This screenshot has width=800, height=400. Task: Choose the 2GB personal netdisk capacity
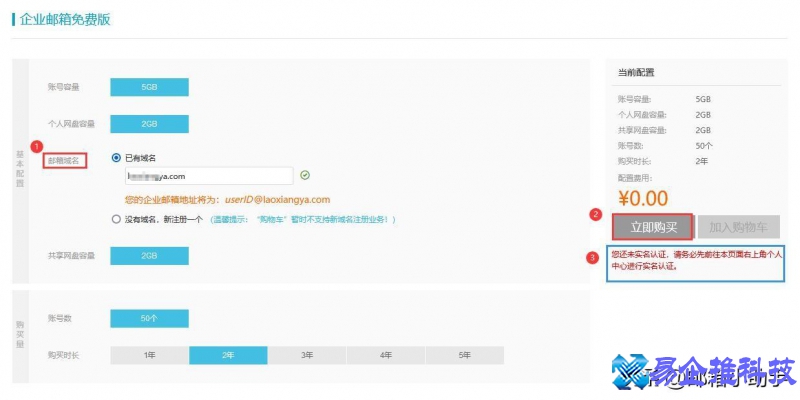tap(149, 124)
